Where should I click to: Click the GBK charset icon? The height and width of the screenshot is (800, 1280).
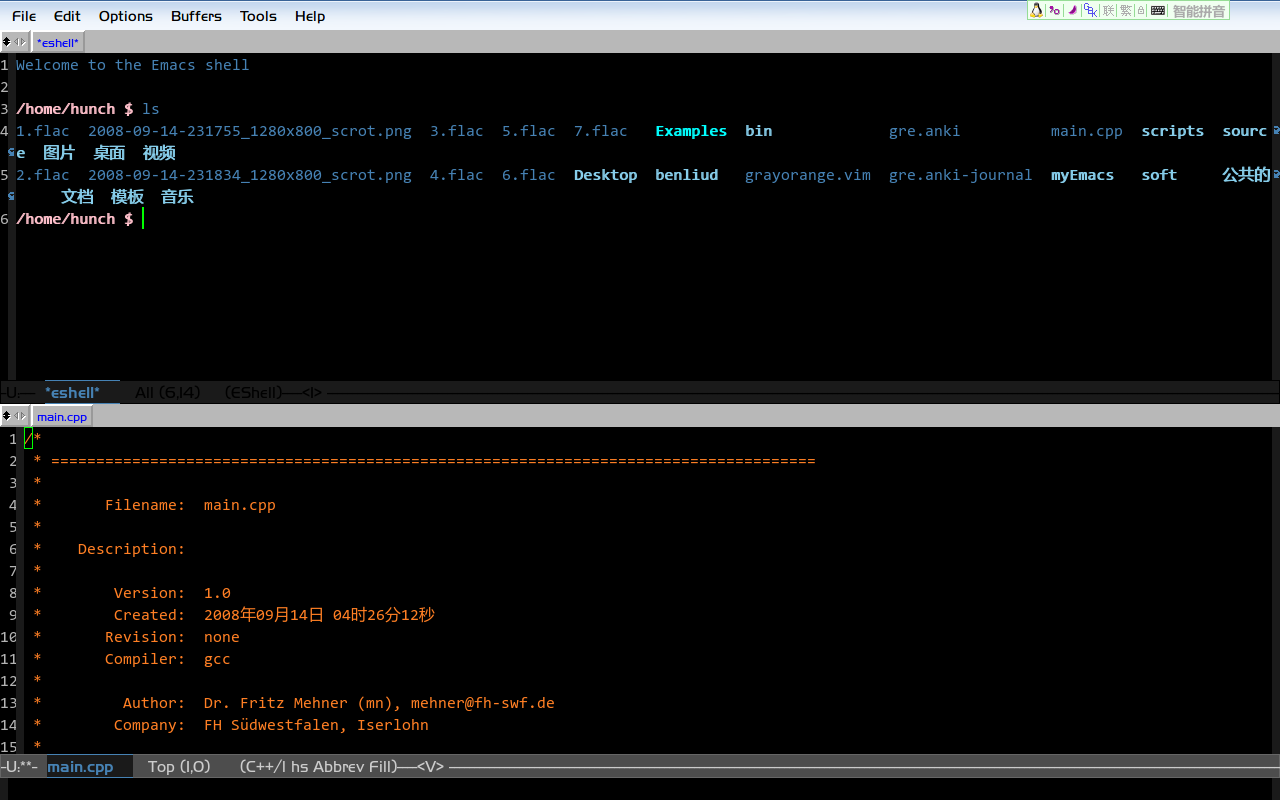click(1091, 10)
